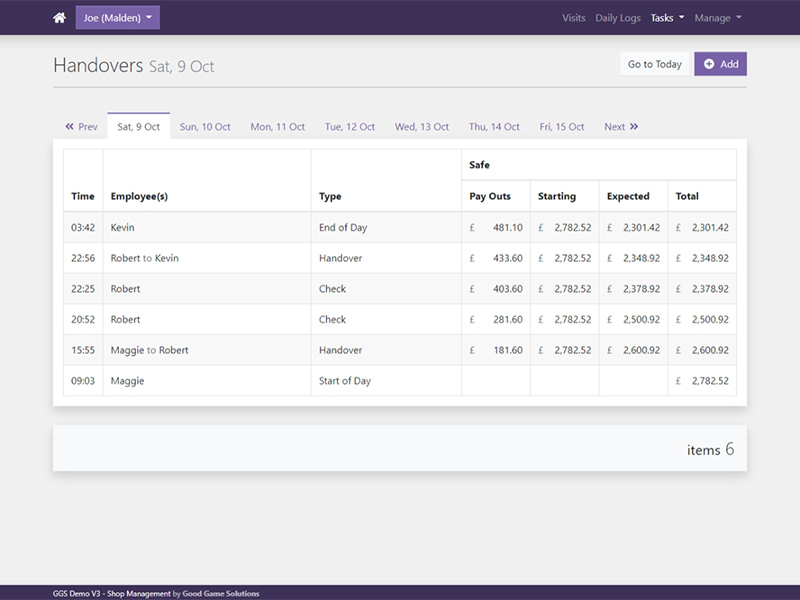The width and height of the screenshot is (800, 600).
Task: Go to the previous week with Prev
Action: (x=81, y=127)
